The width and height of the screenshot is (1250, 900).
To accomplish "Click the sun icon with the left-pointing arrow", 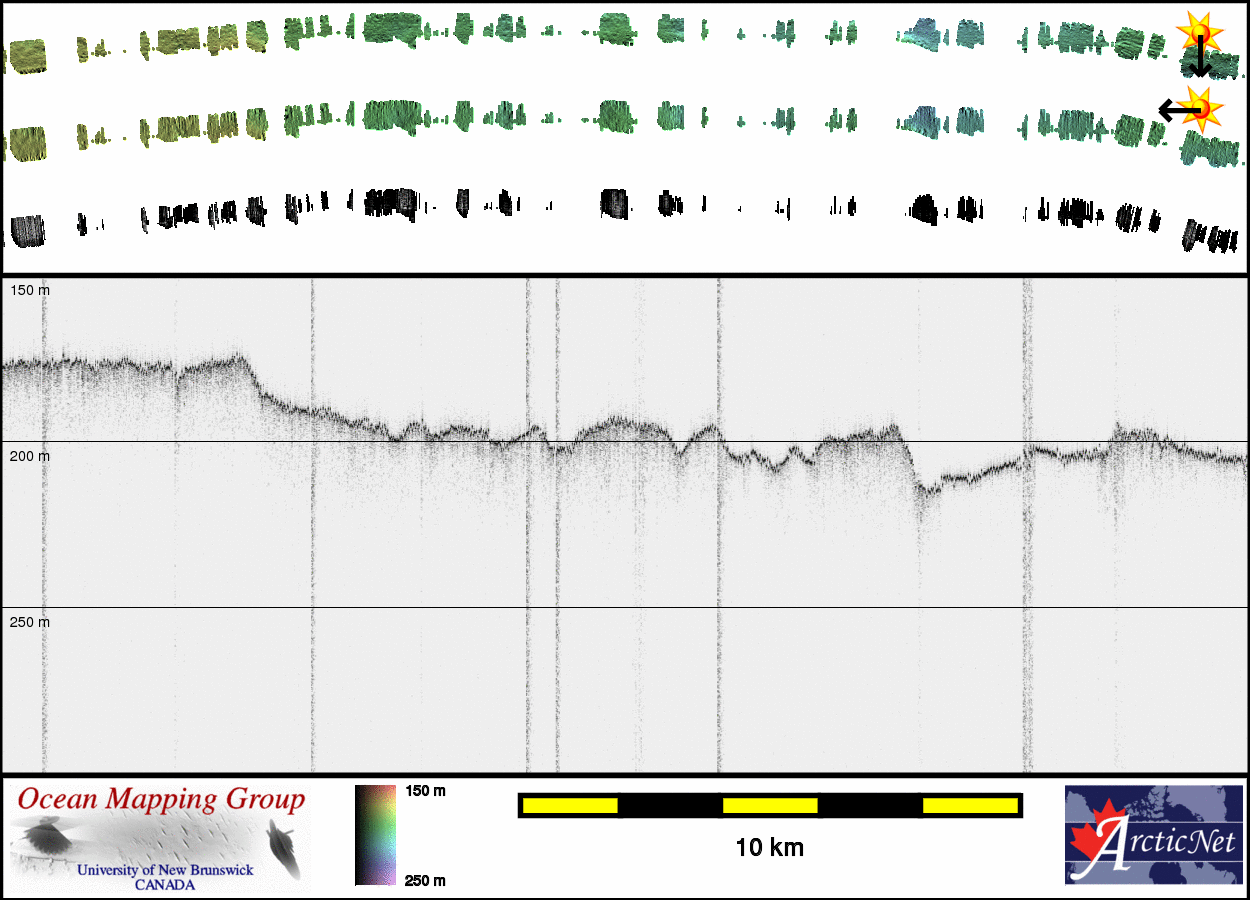I will click(1199, 106).
